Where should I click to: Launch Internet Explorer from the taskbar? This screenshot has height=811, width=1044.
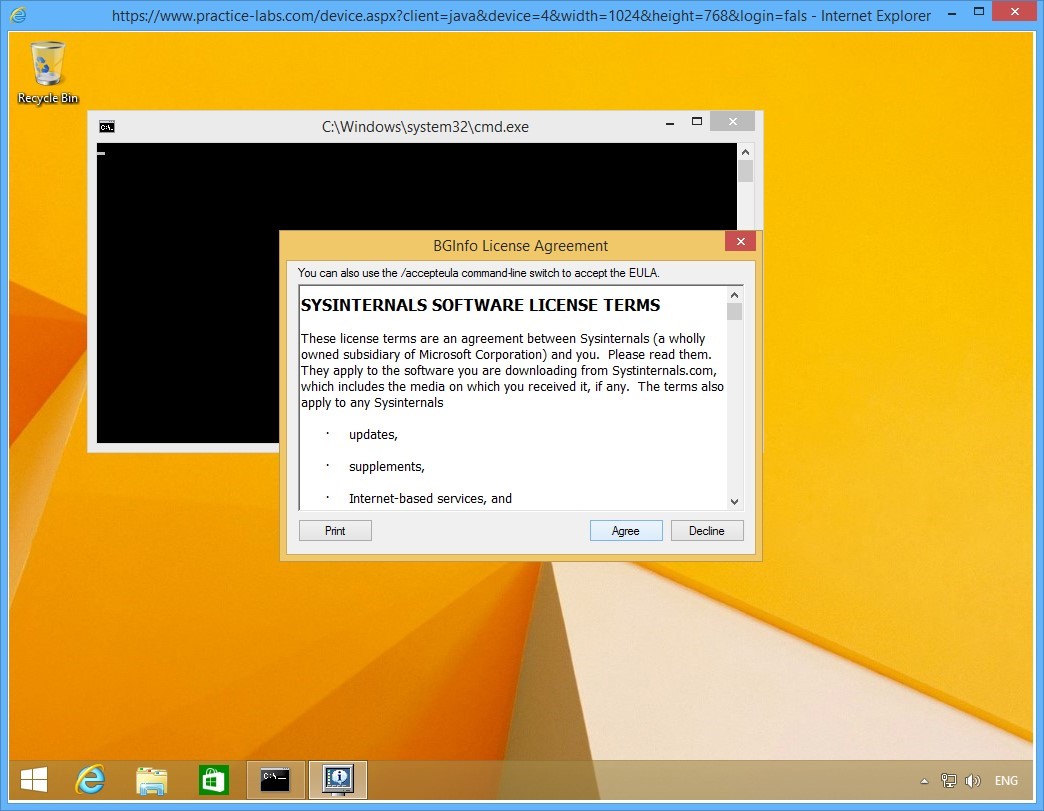89,779
